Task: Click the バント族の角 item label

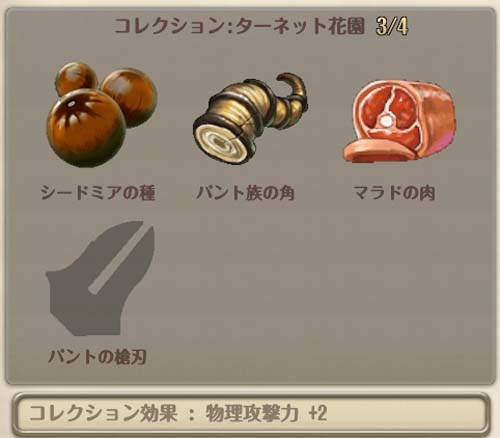Action: click(246, 192)
